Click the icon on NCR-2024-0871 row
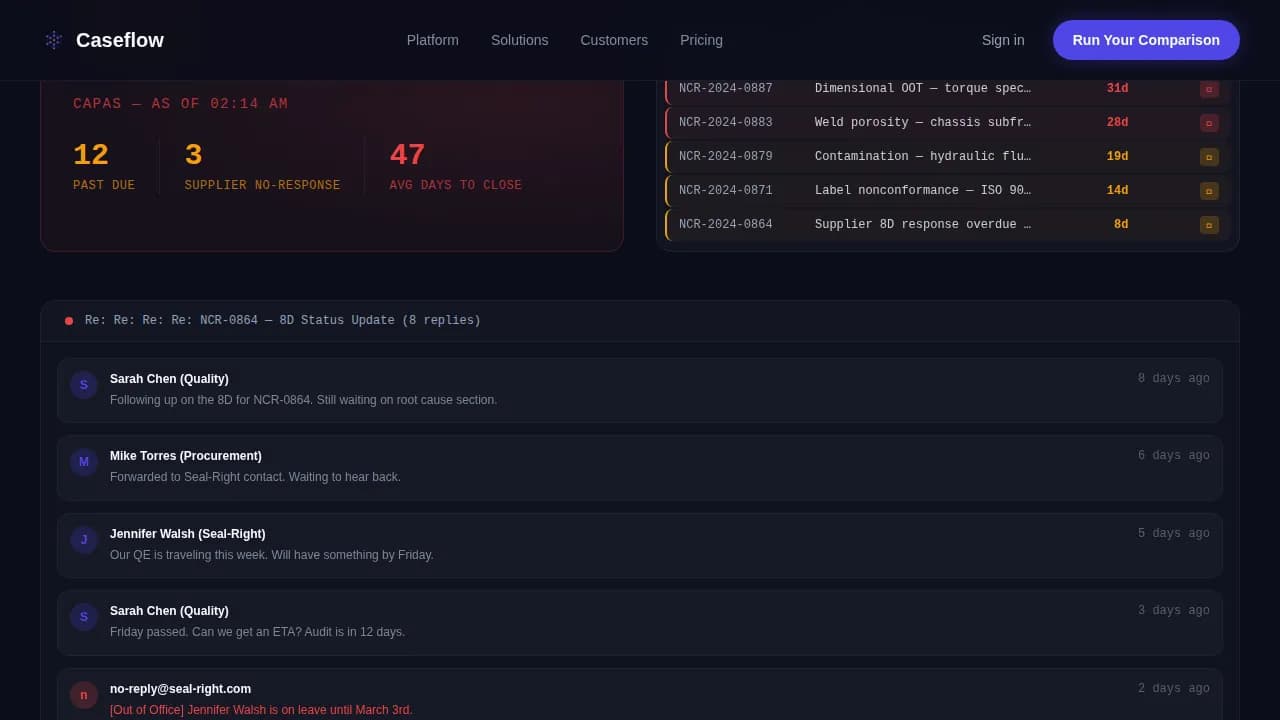This screenshot has height=720, width=1280. (x=1209, y=191)
